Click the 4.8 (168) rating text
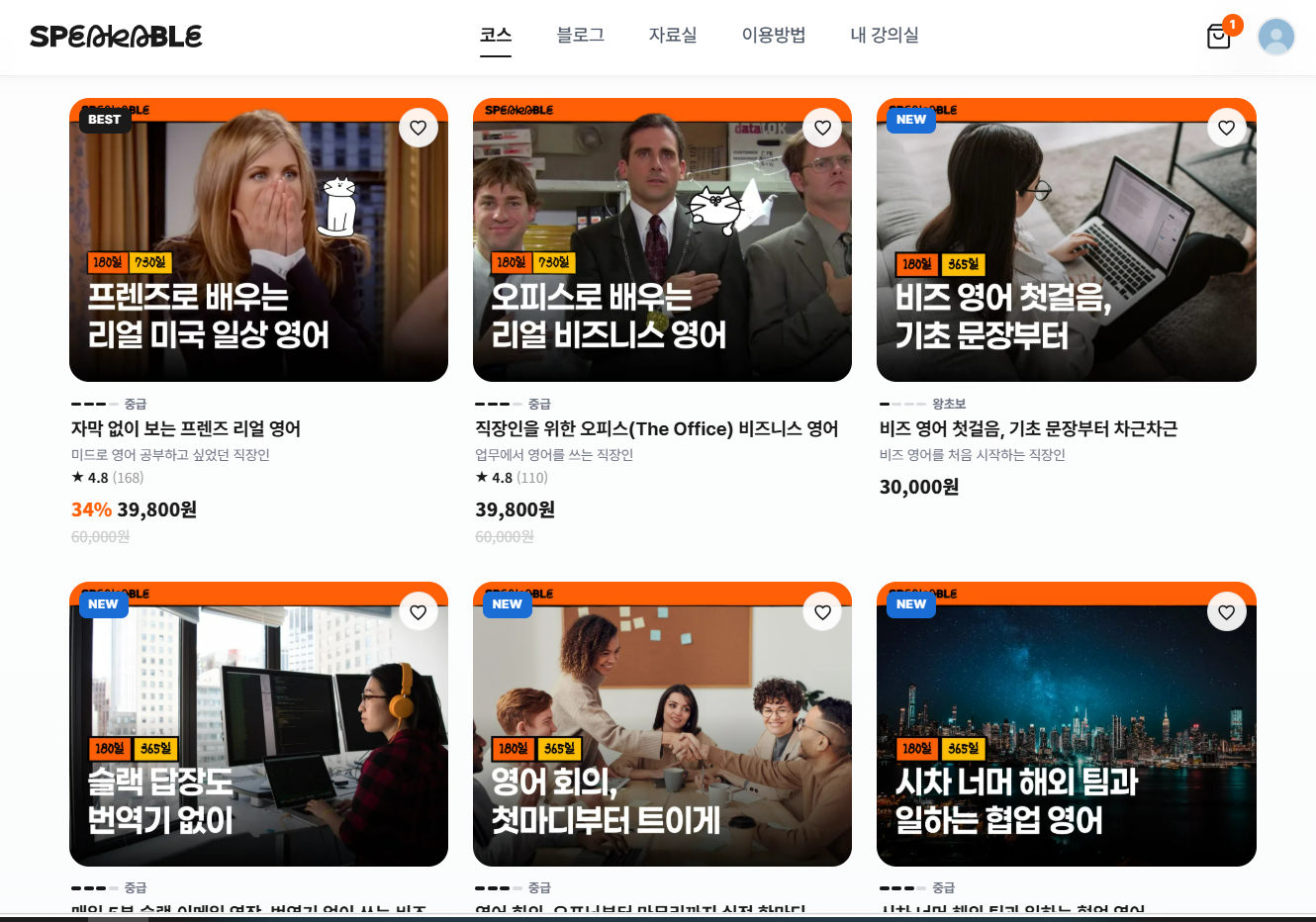1316x922 pixels. click(x=108, y=478)
